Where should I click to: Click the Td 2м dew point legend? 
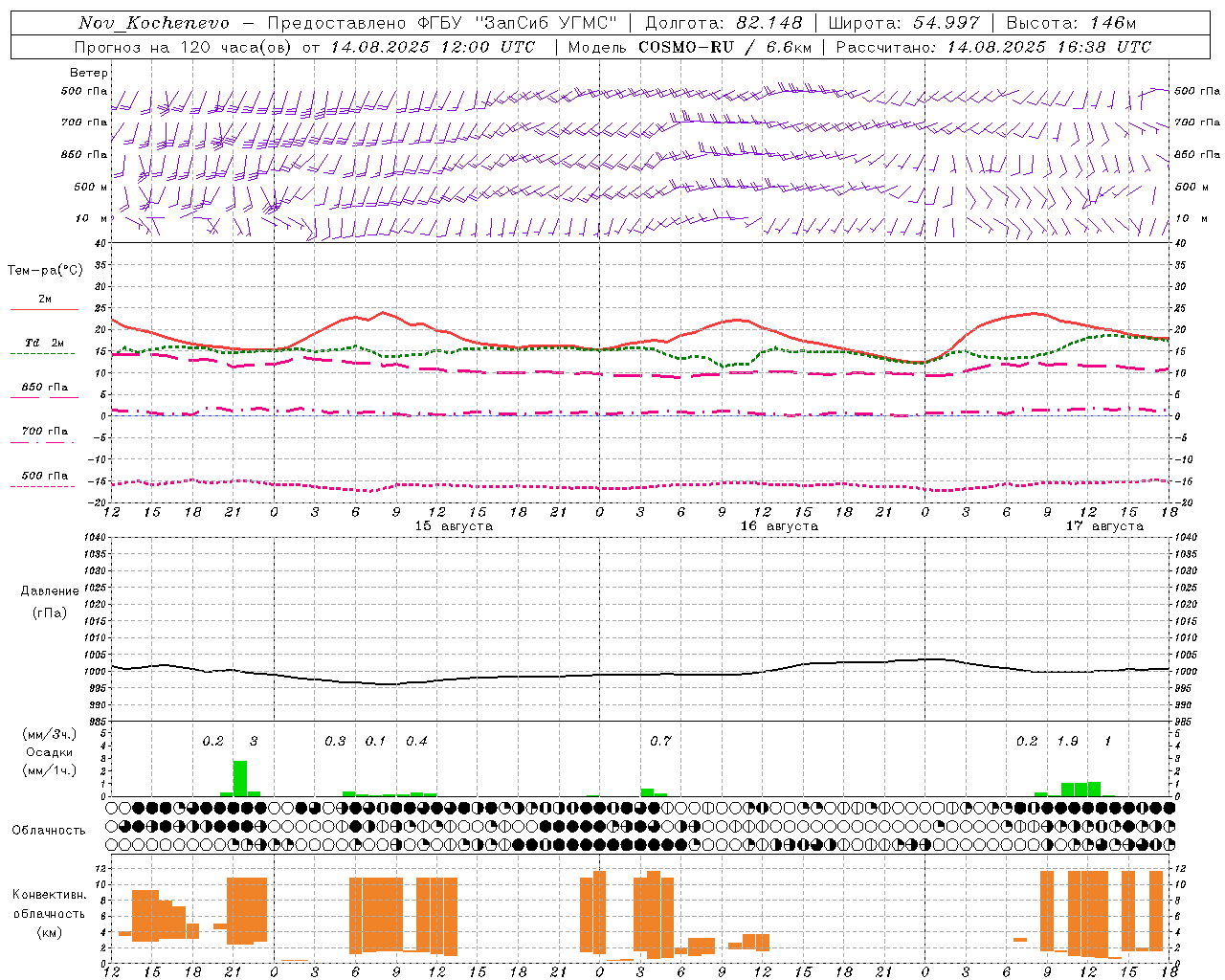coord(44,343)
